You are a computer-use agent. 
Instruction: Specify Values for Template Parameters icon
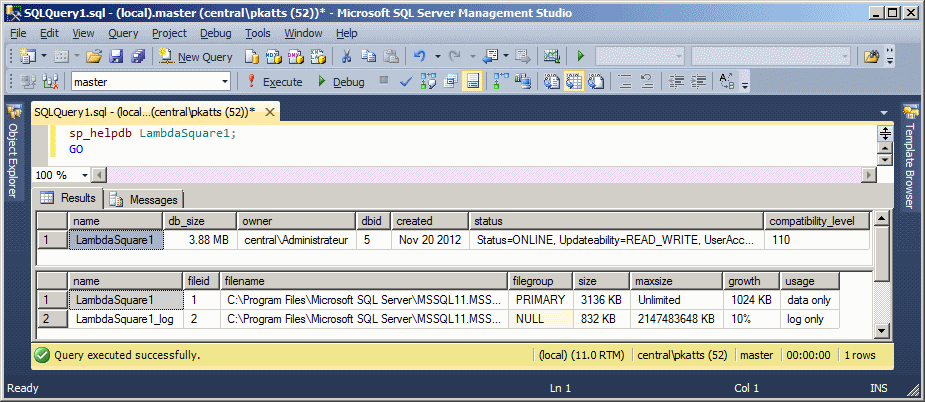[726, 82]
